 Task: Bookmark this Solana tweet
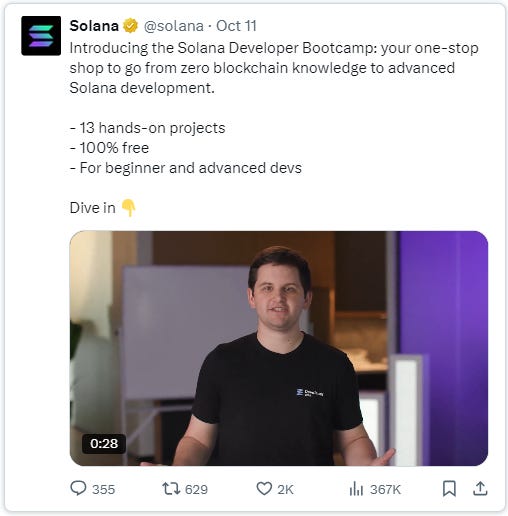click(x=449, y=489)
